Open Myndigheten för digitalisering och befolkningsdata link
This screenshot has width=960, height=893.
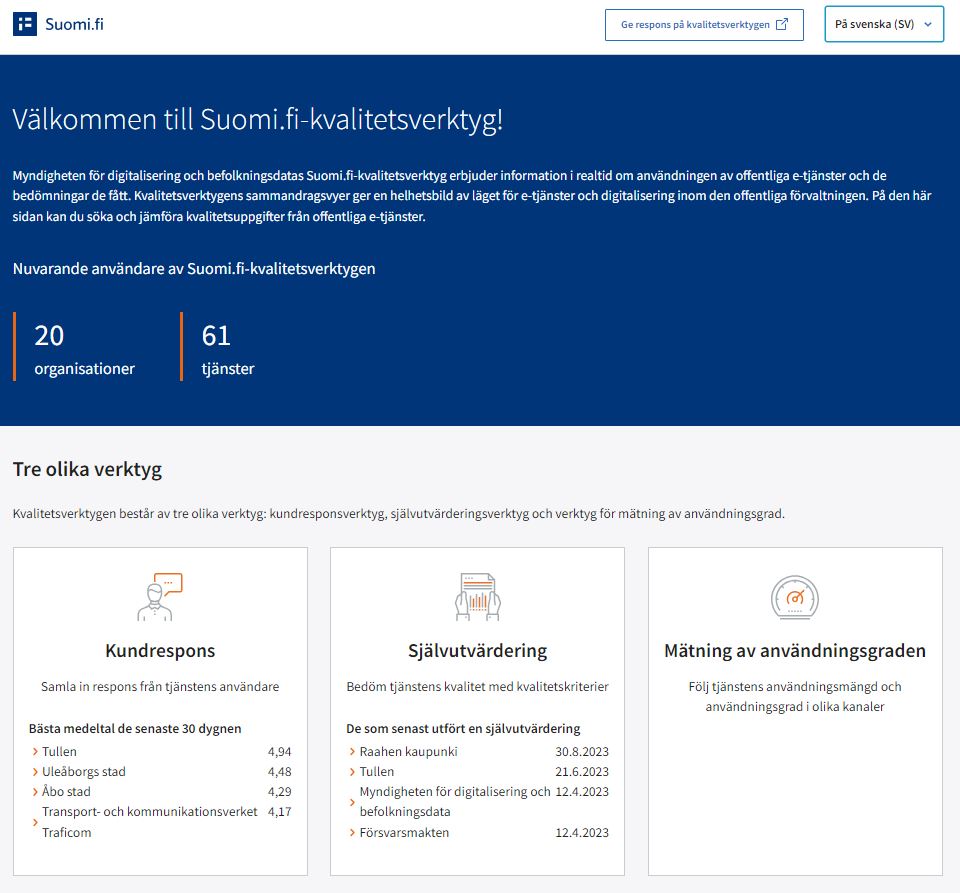[x=454, y=802]
